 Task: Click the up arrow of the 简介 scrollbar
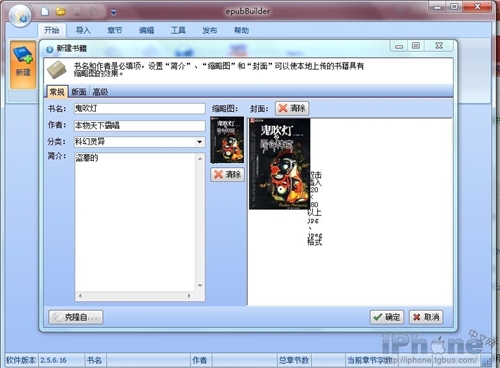point(200,159)
